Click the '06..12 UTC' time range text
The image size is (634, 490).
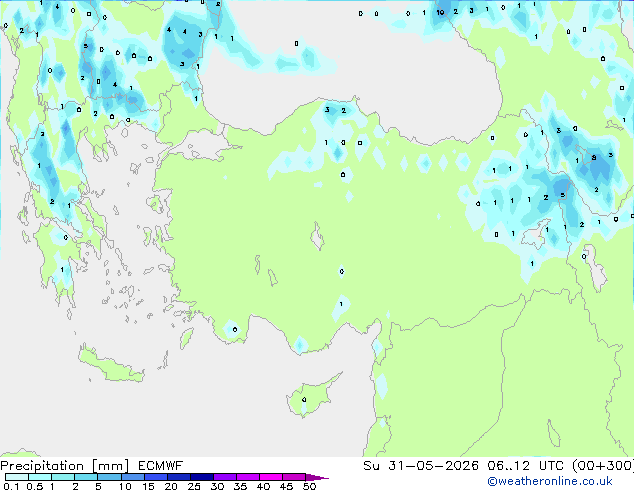coord(525,466)
